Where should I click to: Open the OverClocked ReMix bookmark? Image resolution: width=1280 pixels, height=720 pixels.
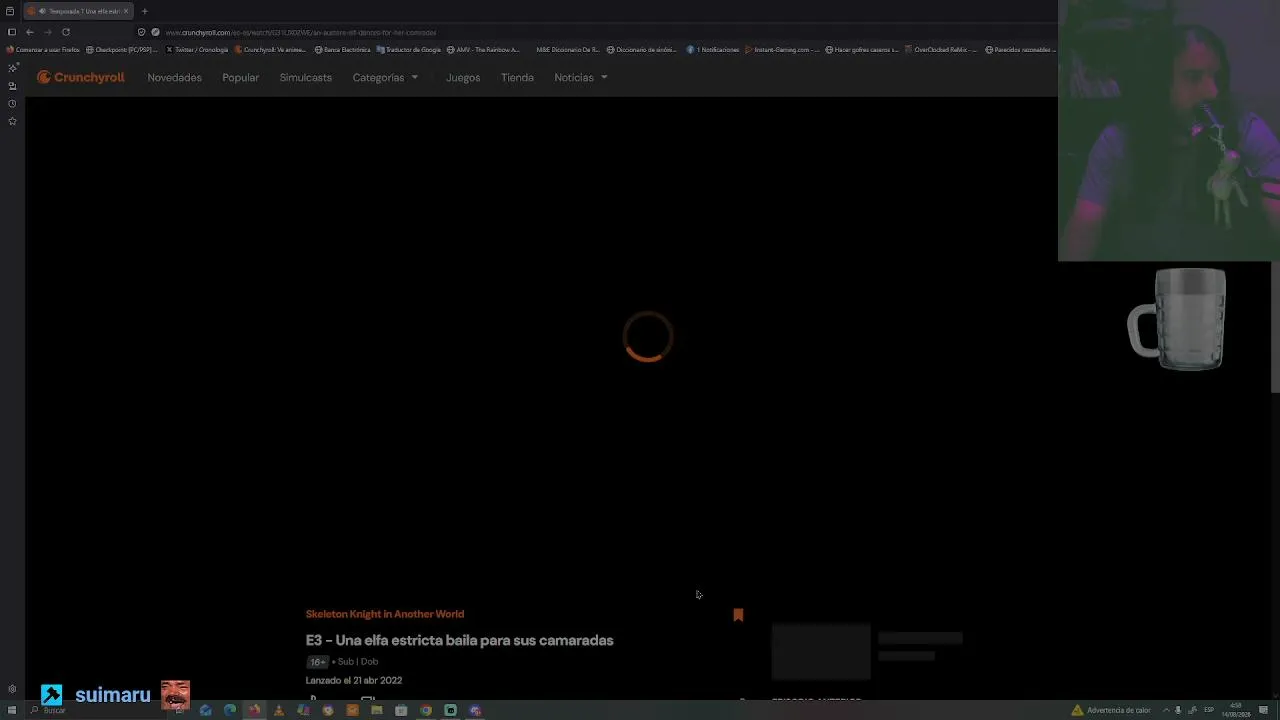tap(941, 49)
